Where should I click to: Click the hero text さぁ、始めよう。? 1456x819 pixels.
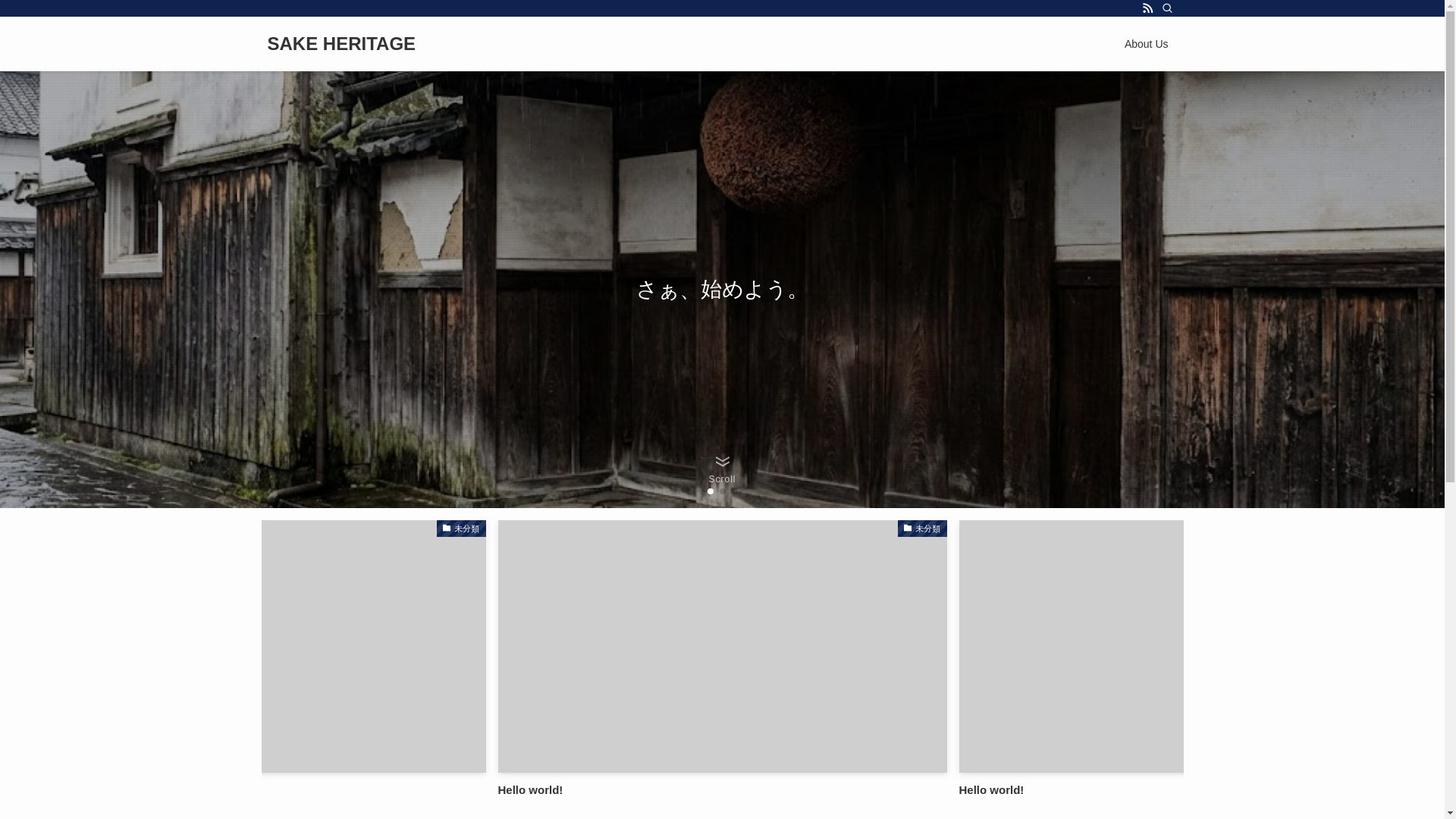721,290
